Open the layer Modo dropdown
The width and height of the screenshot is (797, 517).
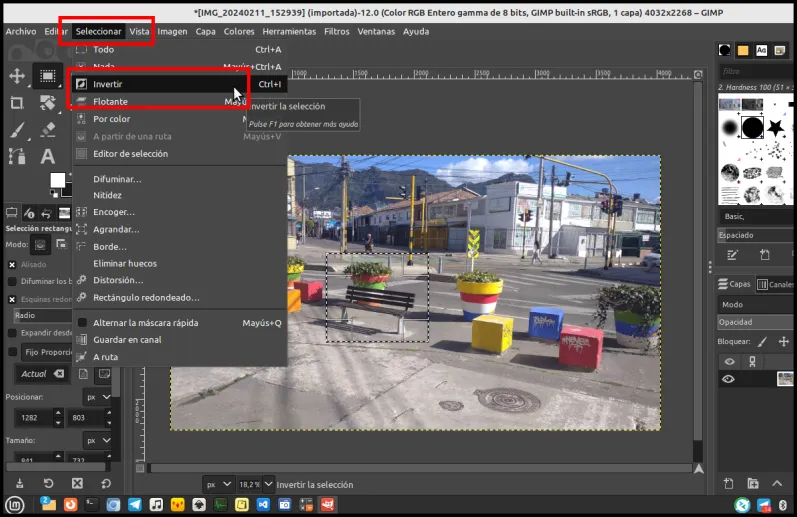coord(756,305)
